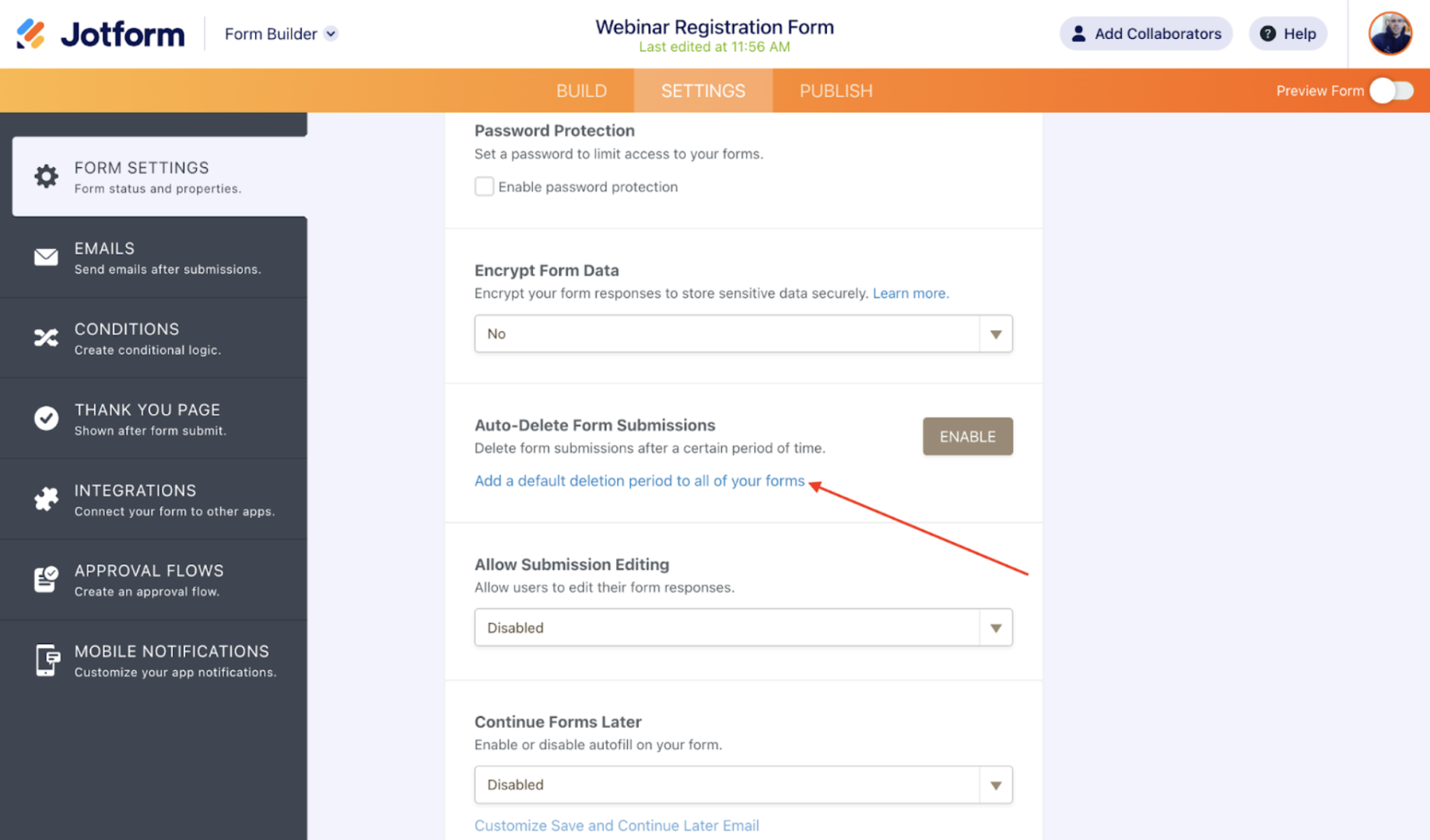Open the Integrations puzzle icon
This screenshot has width=1430, height=840.
pyautogui.click(x=46, y=499)
